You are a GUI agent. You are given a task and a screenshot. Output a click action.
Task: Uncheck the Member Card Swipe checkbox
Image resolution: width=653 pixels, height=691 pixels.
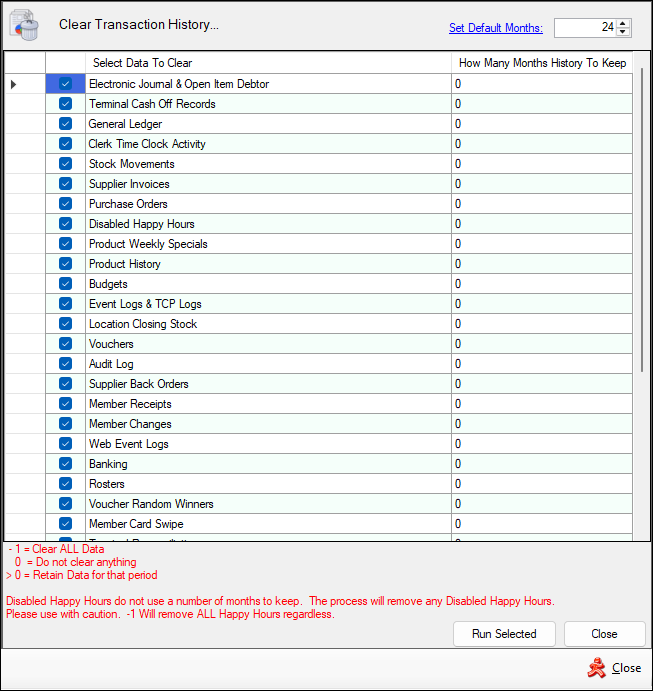pos(65,524)
